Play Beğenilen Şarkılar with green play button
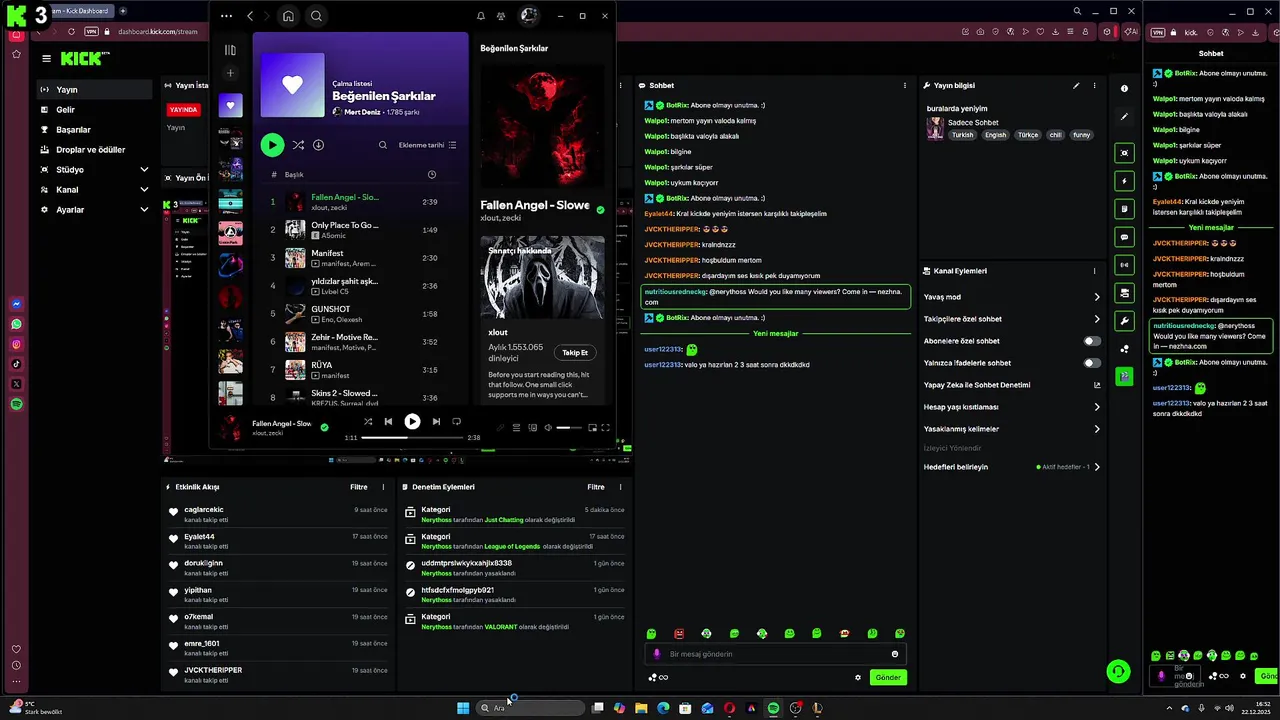Image resolution: width=1280 pixels, height=720 pixels. coord(272,145)
